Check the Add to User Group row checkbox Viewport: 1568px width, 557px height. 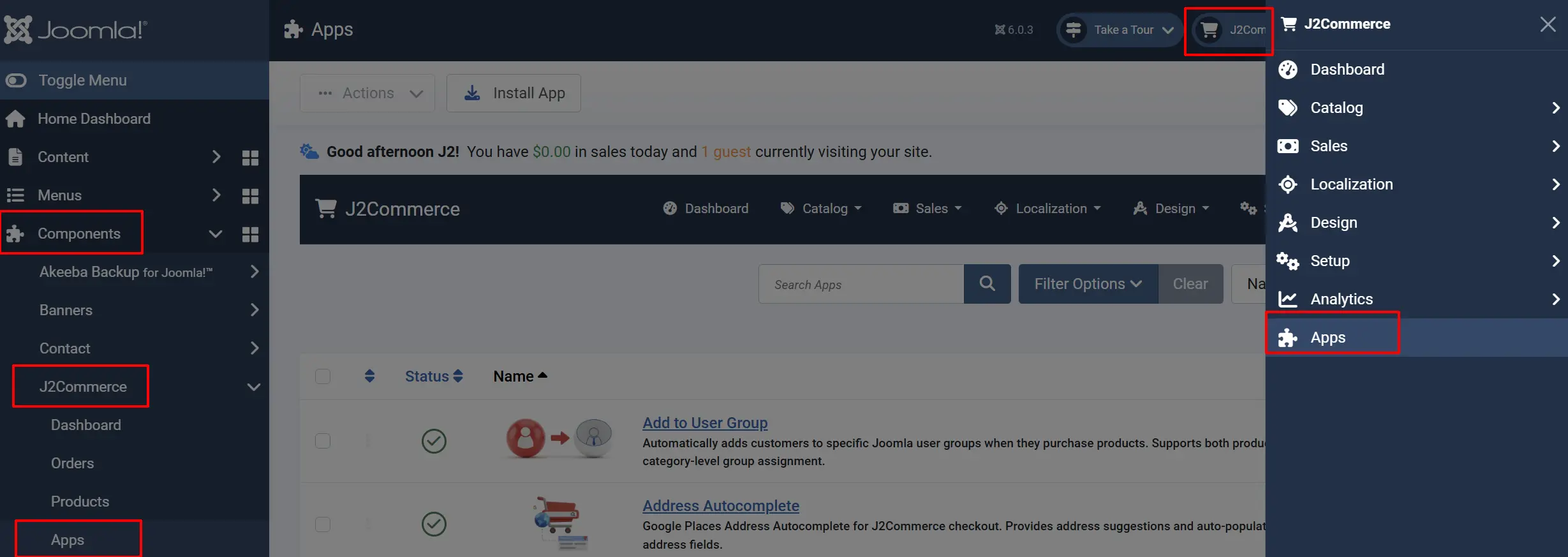[x=323, y=441]
